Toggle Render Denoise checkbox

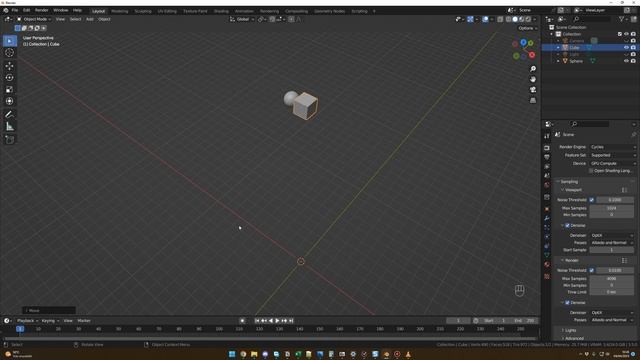pos(567,303)
